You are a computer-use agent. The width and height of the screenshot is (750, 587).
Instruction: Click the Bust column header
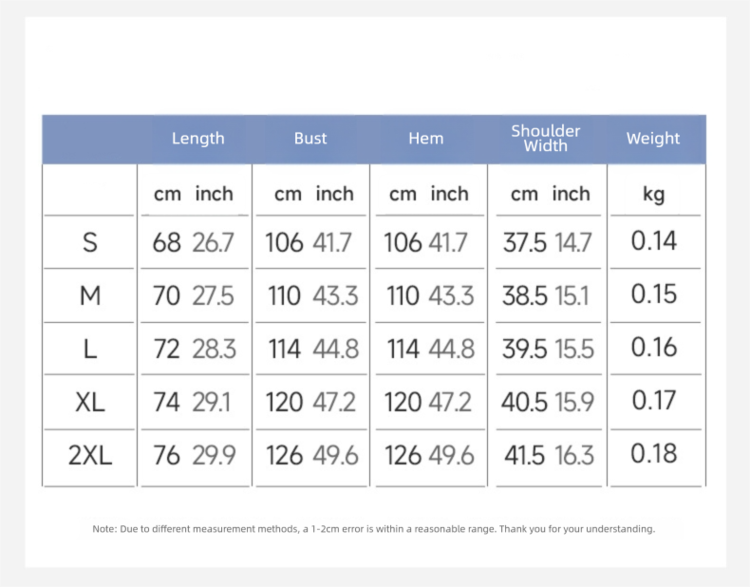click(310, 139)
